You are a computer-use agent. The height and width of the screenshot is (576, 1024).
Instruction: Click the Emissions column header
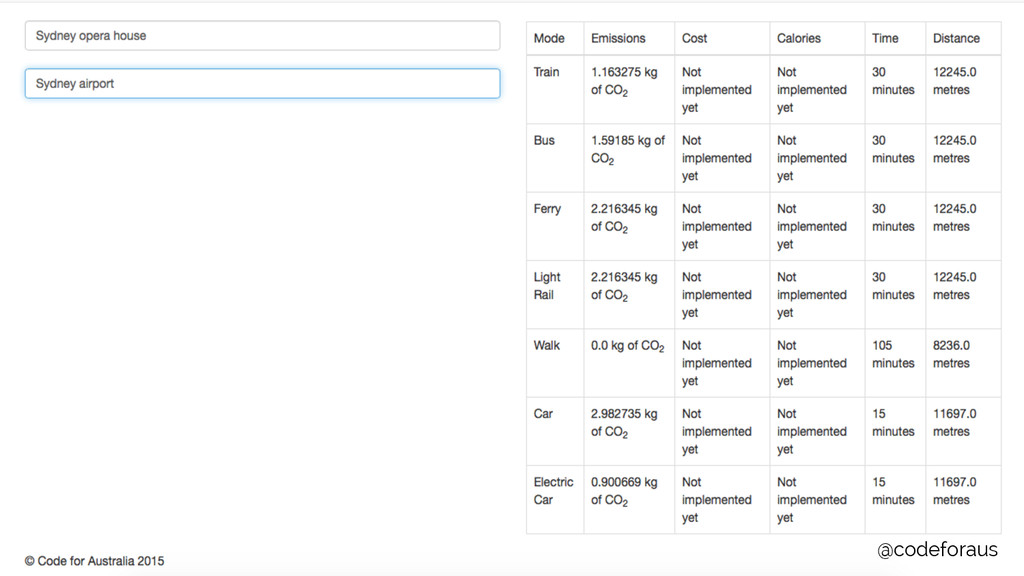pyautogui.click(x=618, y=38)
